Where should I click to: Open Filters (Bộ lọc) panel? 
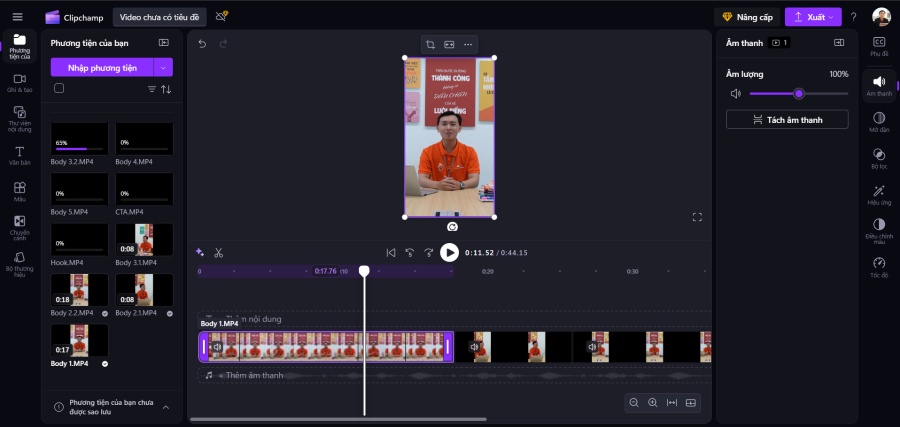tap(879, 158)
